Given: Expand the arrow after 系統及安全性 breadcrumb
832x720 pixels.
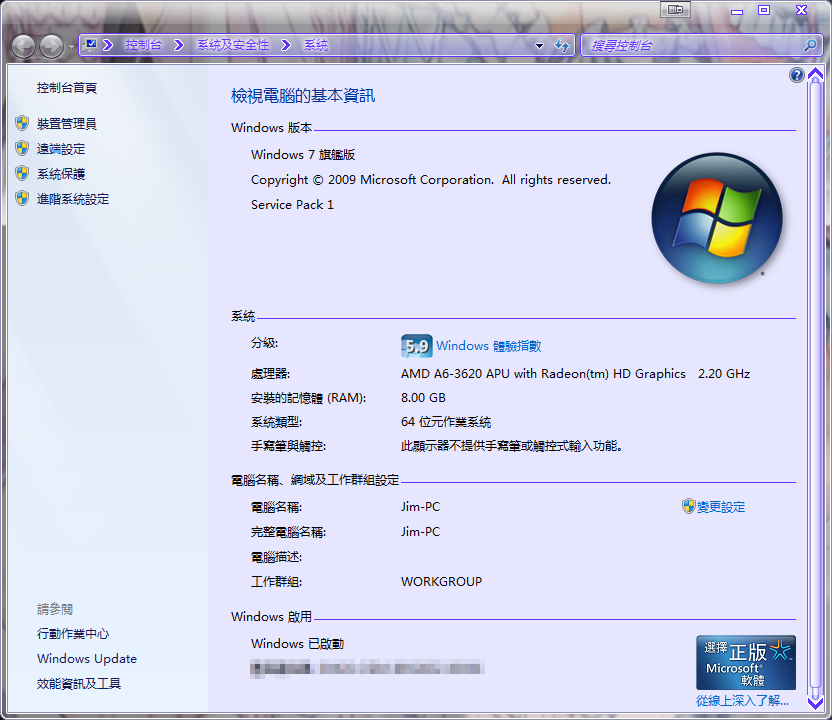Looking at the screenshot, I should click(x=286, y=45).
